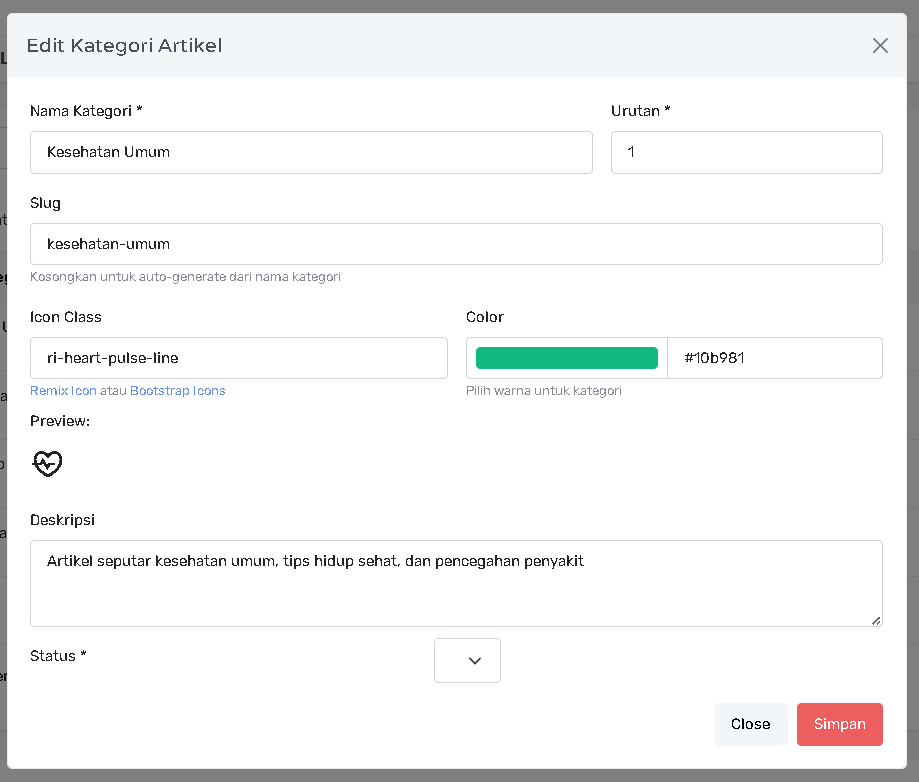Grab the Deskripsi textarea resize handle

(876, 620)
